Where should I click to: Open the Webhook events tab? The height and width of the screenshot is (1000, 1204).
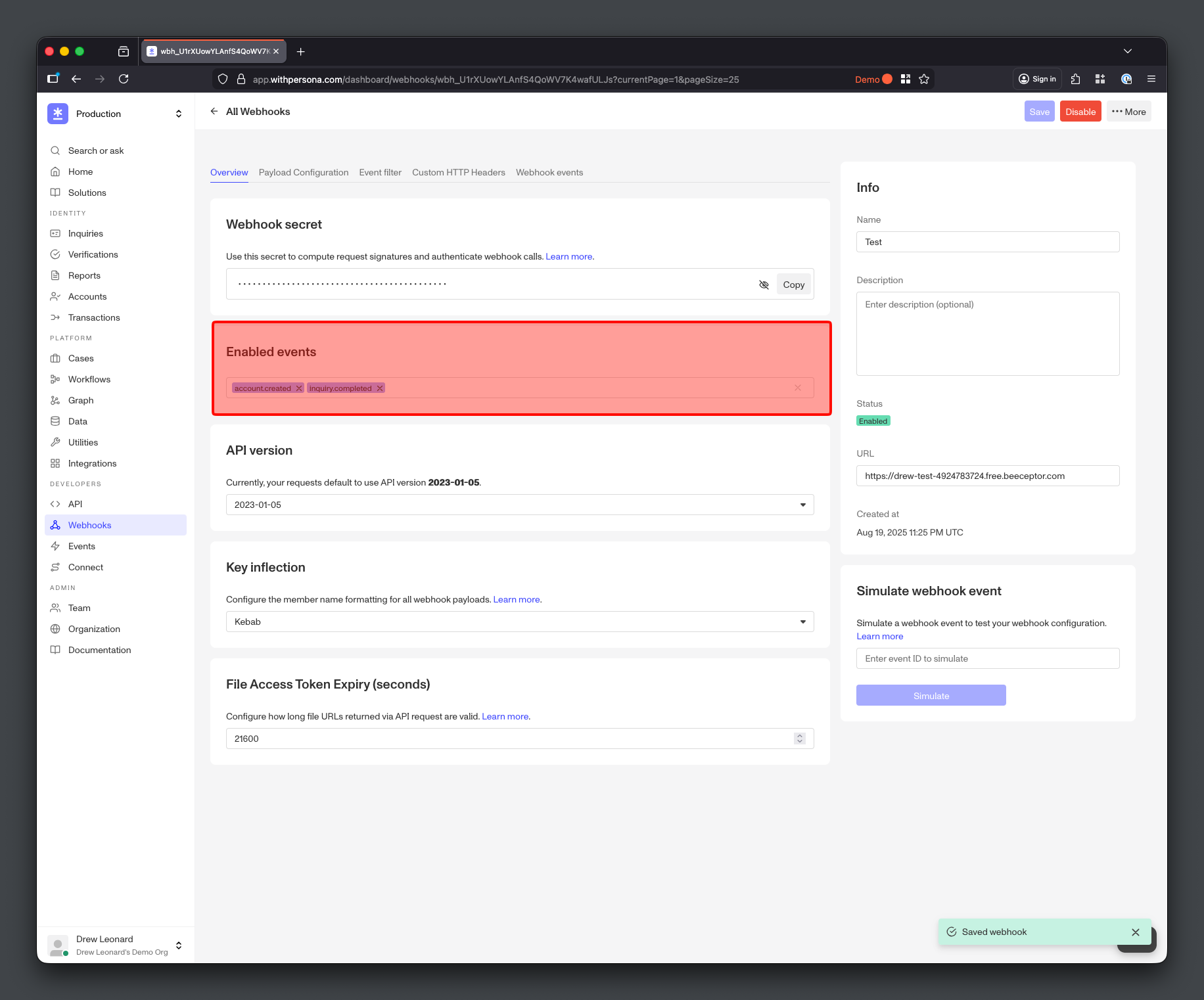click(549, 172)
